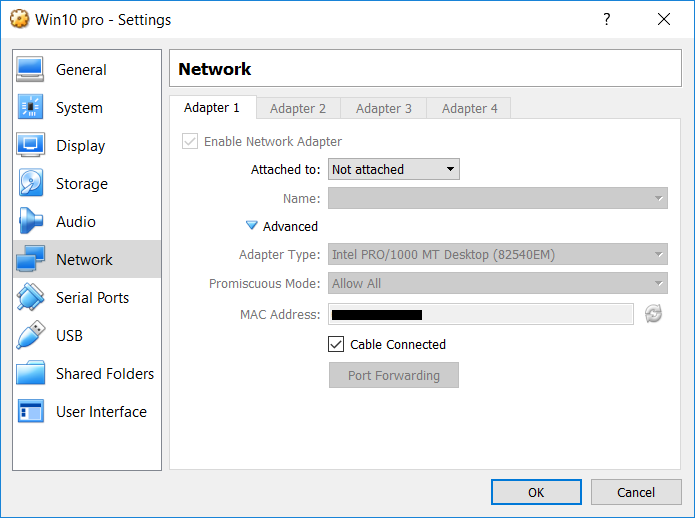
Task: Open the USB settings icon
Action: click(30, 336)
